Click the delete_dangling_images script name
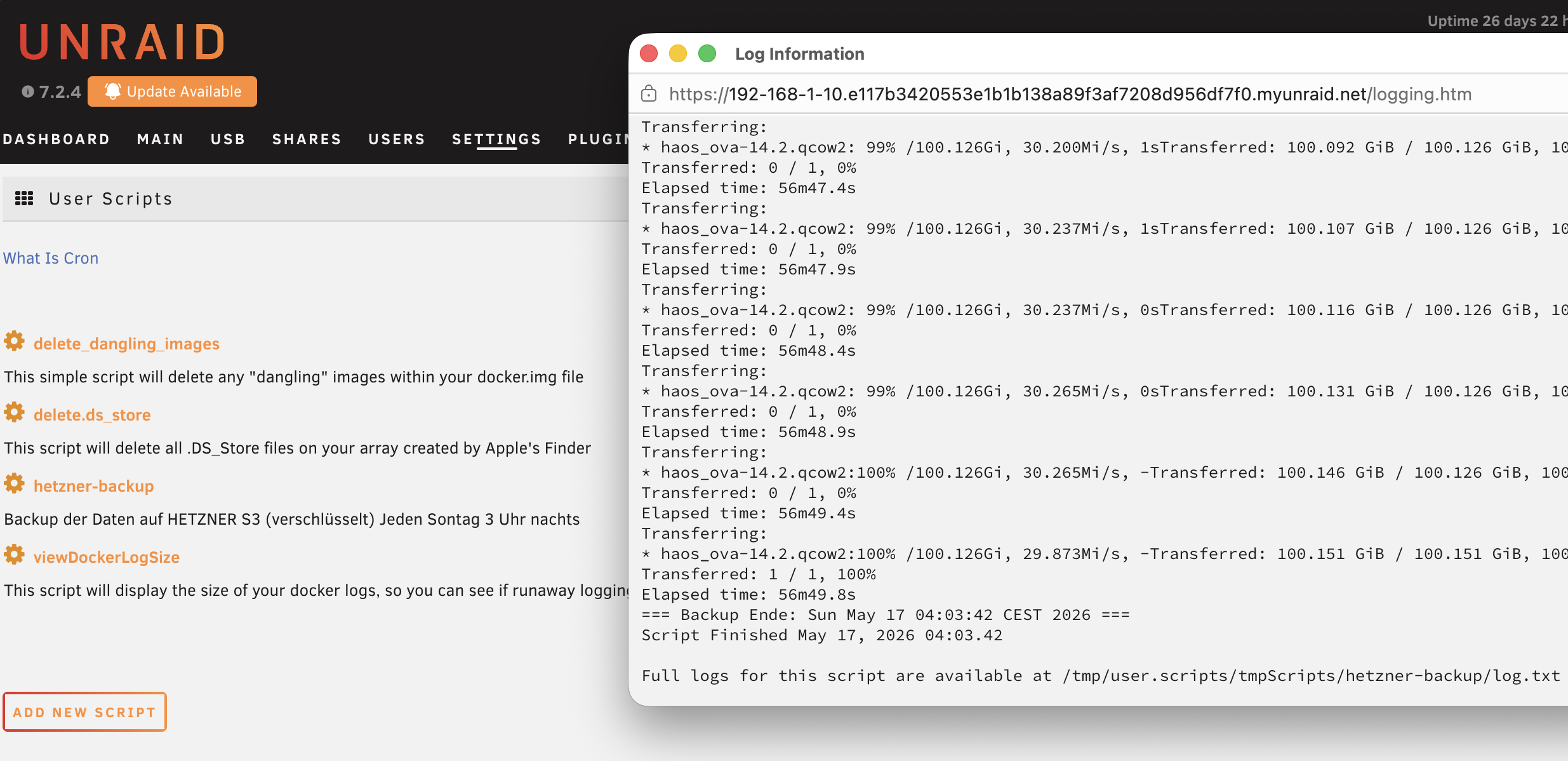This screenshot has width=1568, height=761. click(x=126, y=344)
